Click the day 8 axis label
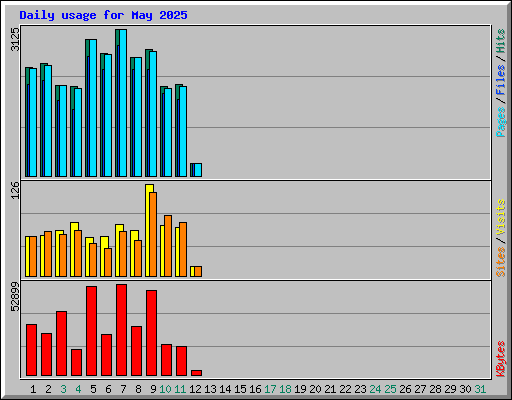This screenshot has height=400, width=512. (x=138, y=389)
